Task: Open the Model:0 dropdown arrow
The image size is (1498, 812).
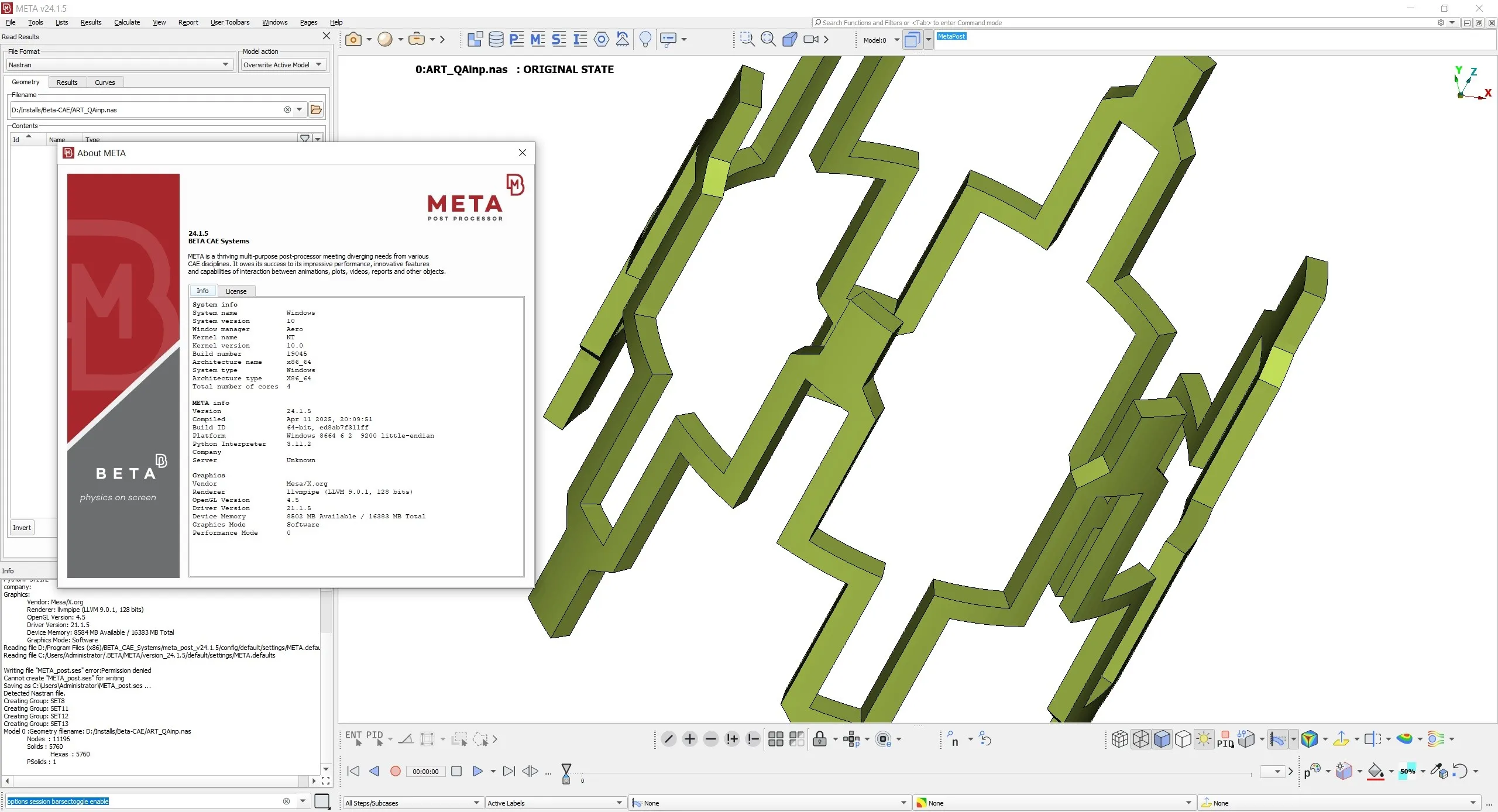Action: click(896, 40)
